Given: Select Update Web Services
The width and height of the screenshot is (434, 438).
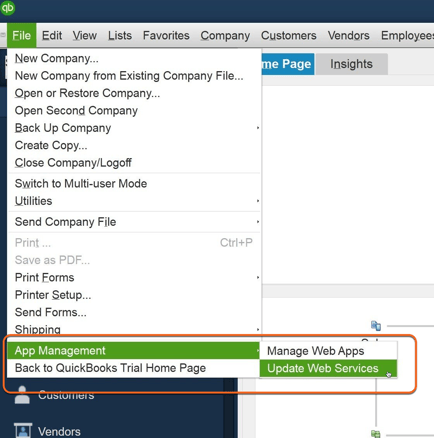Looking at the screenshot, I should point(328,368).
